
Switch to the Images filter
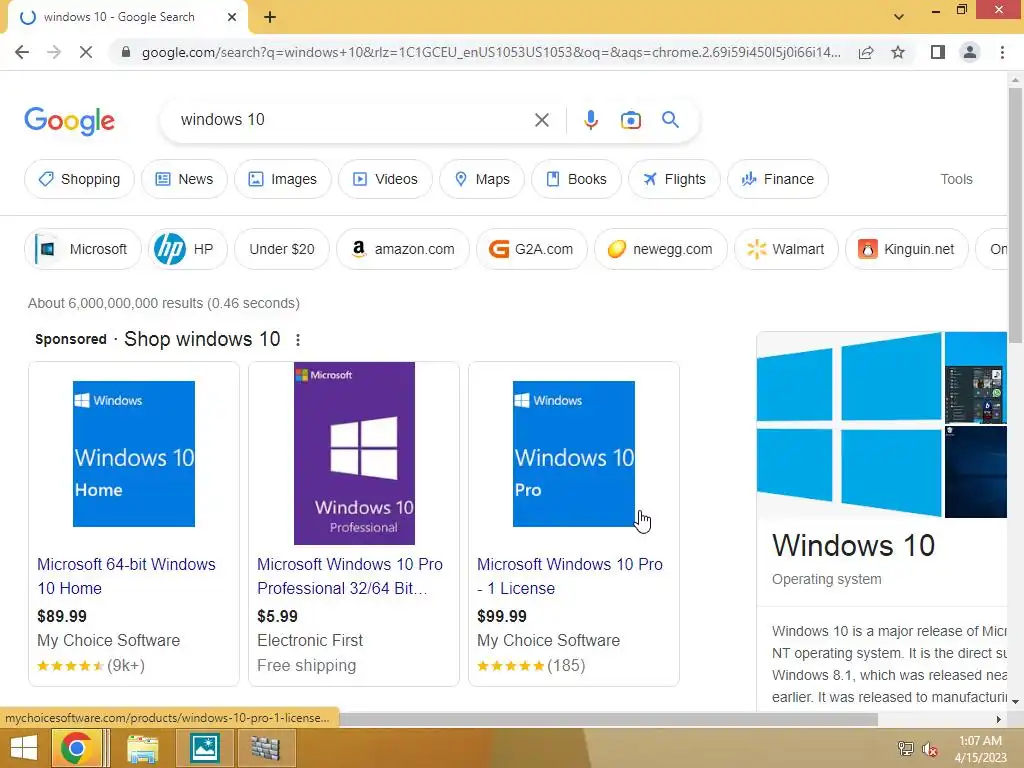point(283,179)
